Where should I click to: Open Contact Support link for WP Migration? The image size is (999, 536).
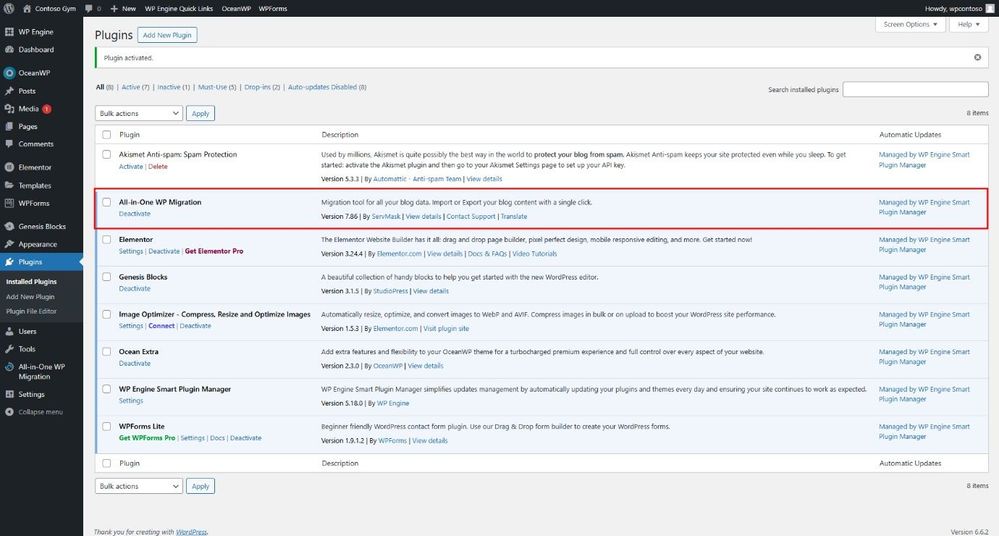tap(471, 217)
